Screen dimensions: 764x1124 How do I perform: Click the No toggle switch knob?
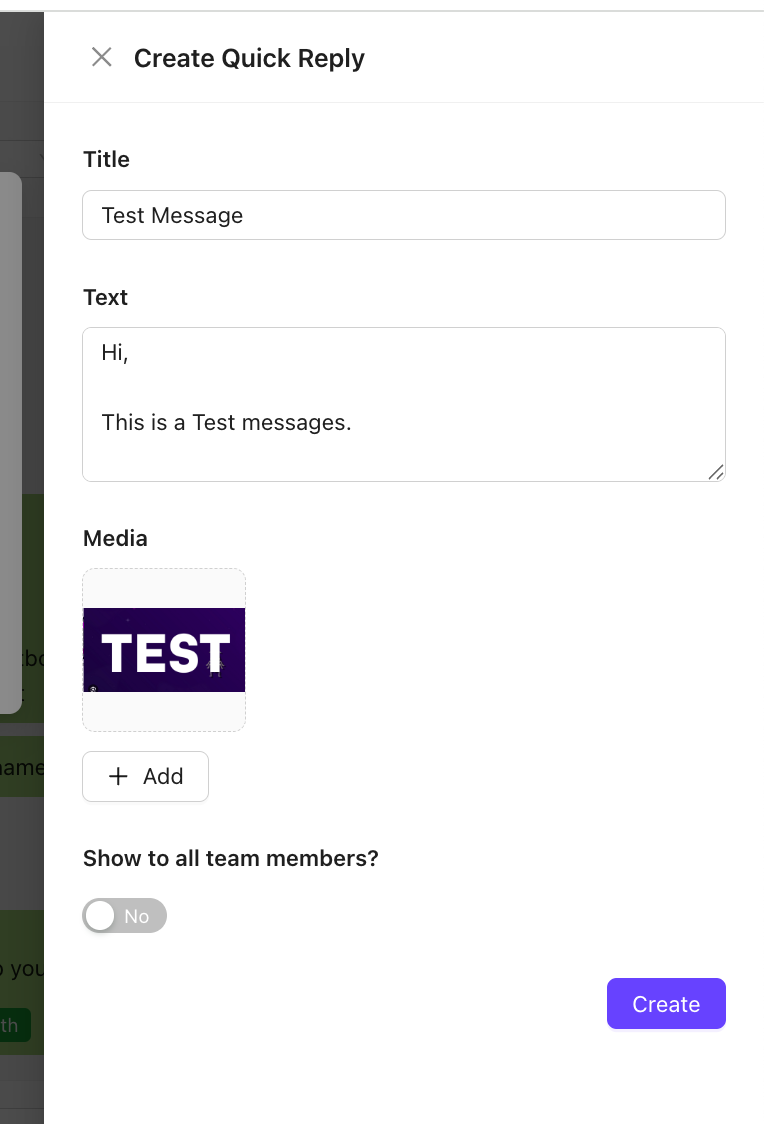pos(101,915)
